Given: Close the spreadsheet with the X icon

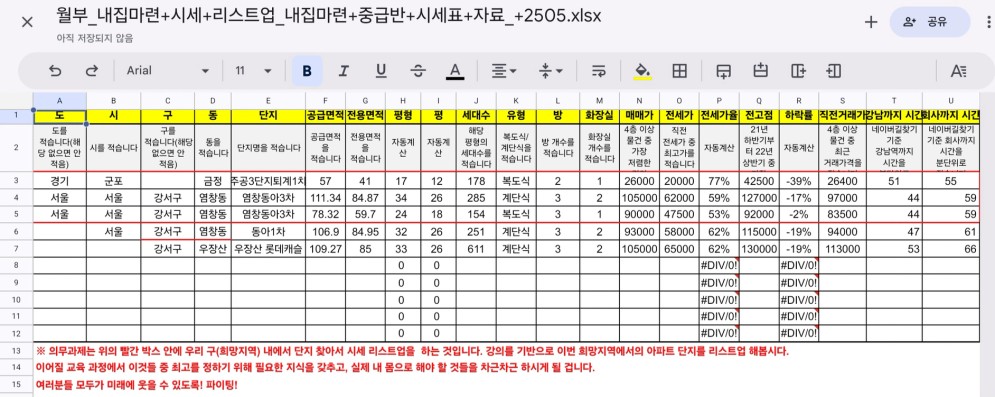Looking at the screenshot, I should pos(27,22).
